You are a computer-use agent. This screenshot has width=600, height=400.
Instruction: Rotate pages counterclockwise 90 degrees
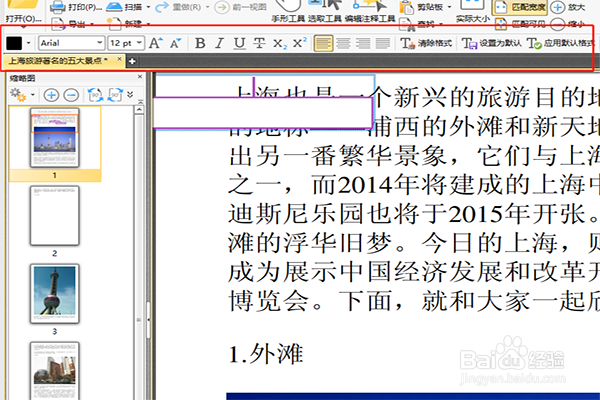[95, 95]
